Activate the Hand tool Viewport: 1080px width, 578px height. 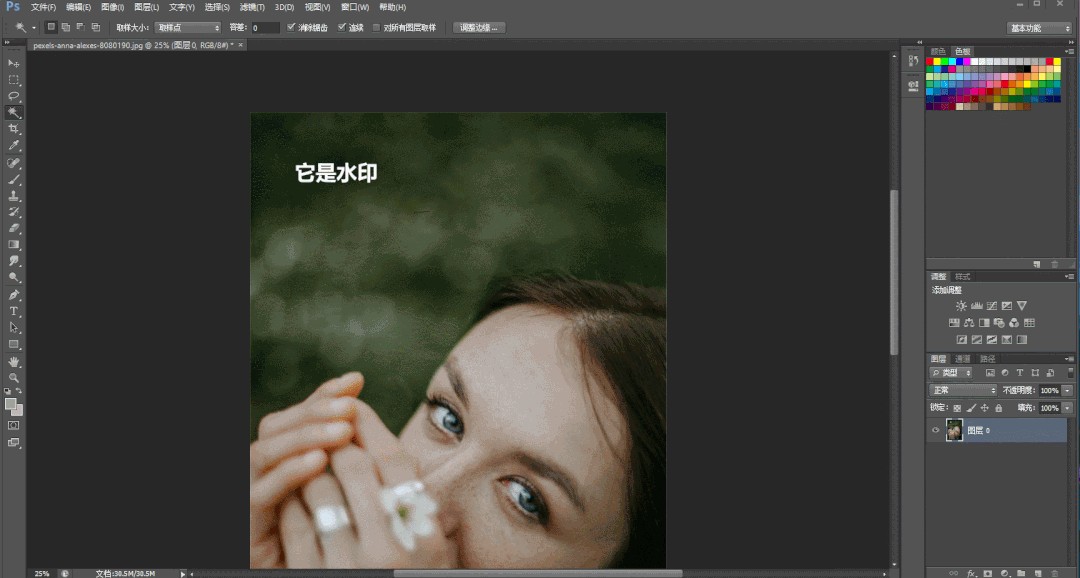(x=14, y=361)
